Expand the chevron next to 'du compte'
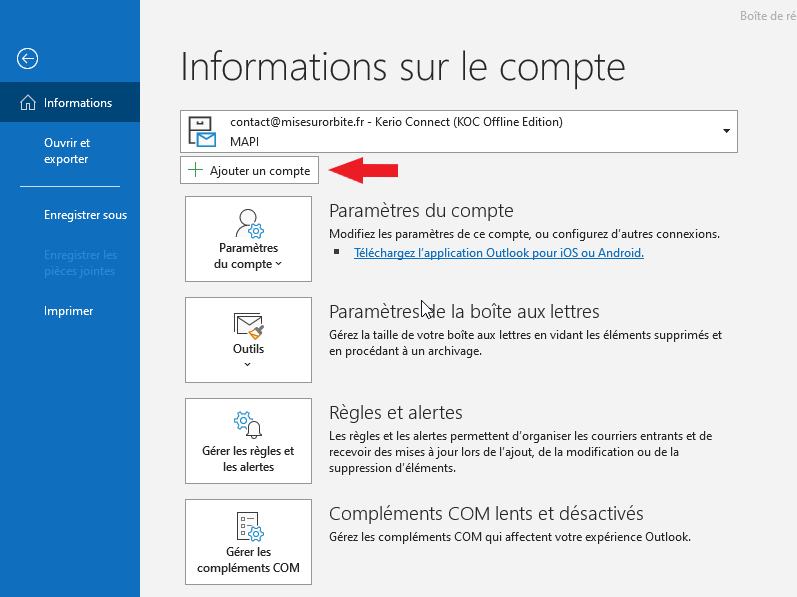Viewport: 797px width, 597px height. pyautogui.click(x=279, y=265)
